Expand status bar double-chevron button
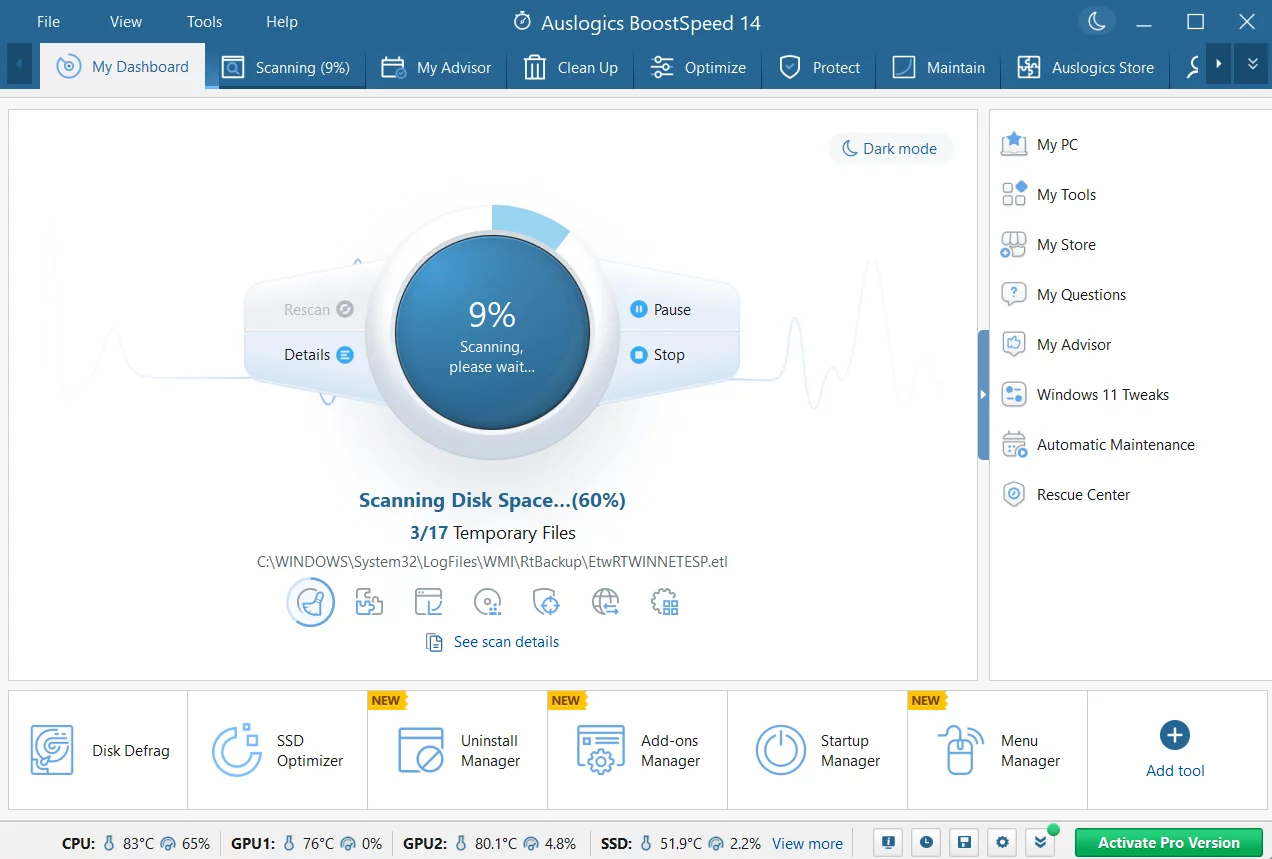Viewport: 1272px width, 859px height. point(1041,843)
